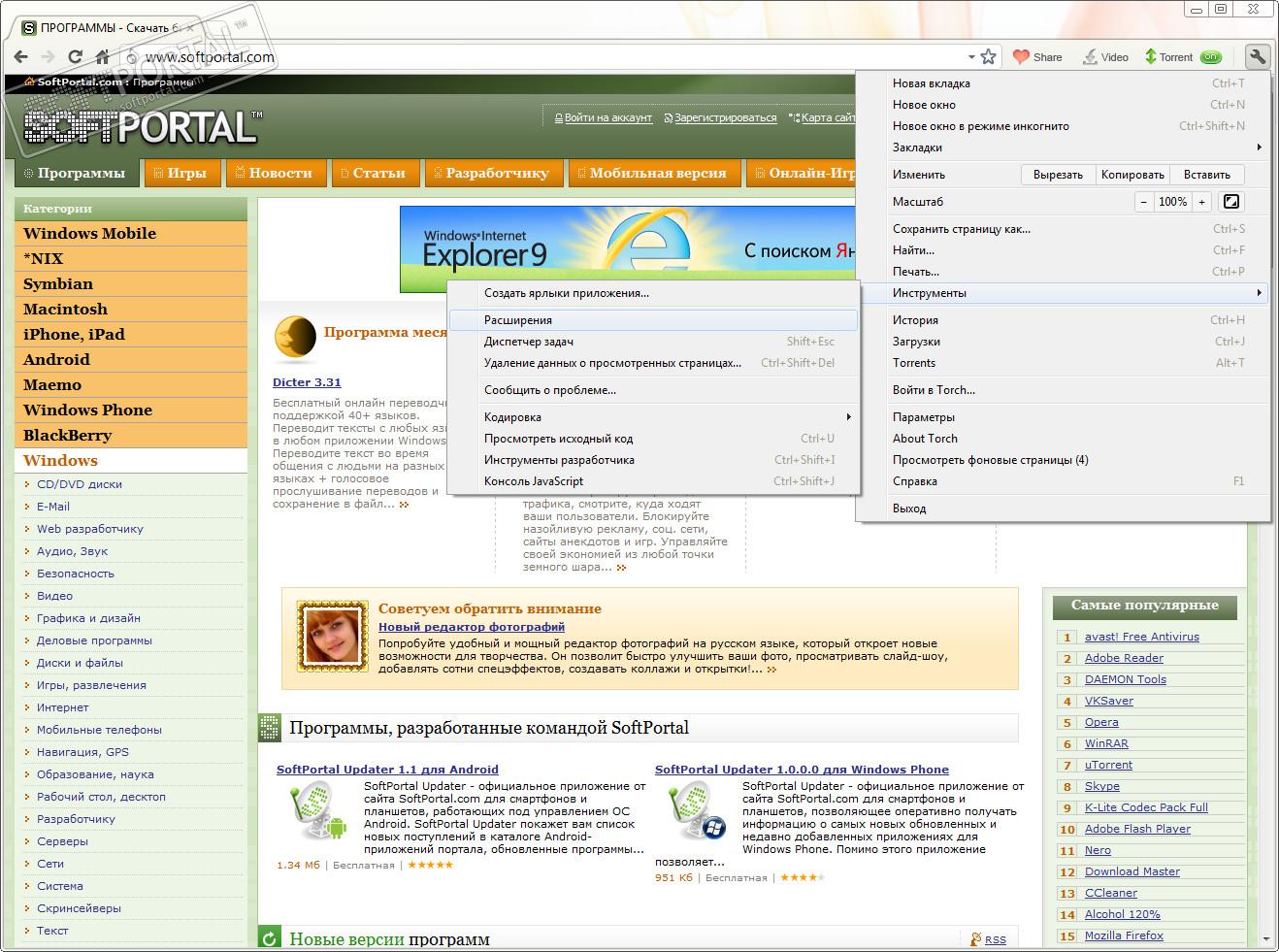Viewport: 1279px width, 952px height.
Task: Expand the address bar history dropdown
Action: [x=971, y=57]
